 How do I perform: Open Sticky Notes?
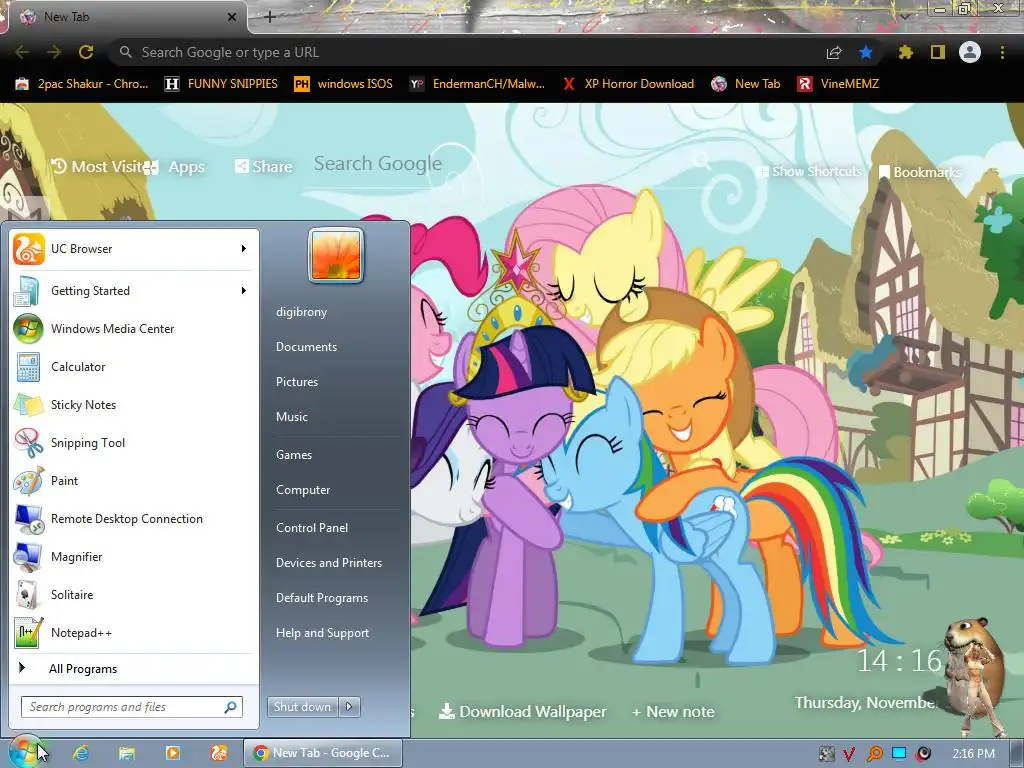pos(134,404)
